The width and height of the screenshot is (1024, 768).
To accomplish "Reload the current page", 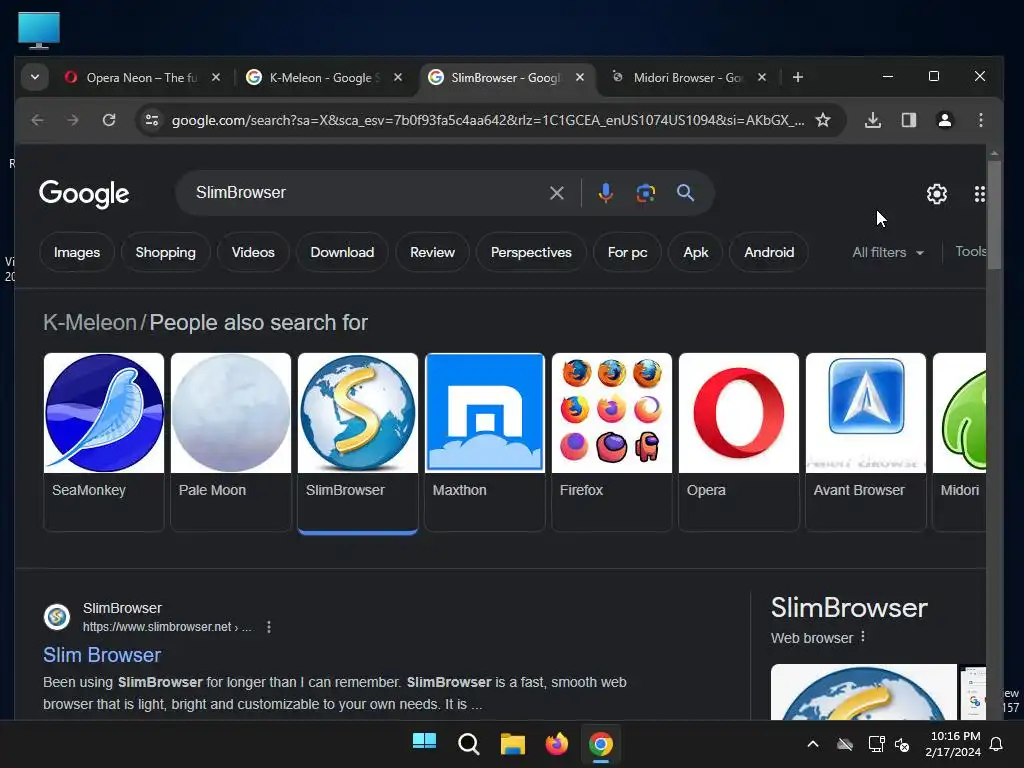I will click(109, 120).
